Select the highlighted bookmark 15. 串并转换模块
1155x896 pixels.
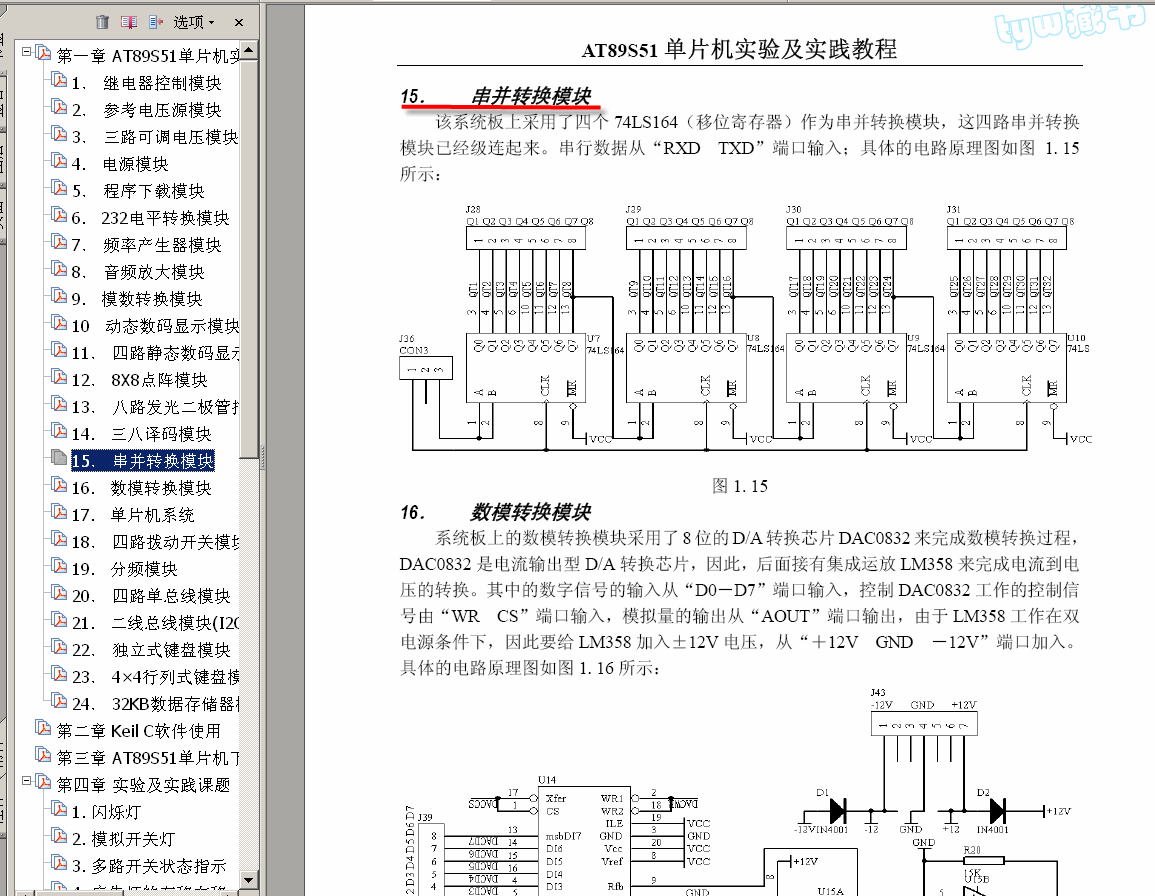pyautogui.click(x=143, y=461)
